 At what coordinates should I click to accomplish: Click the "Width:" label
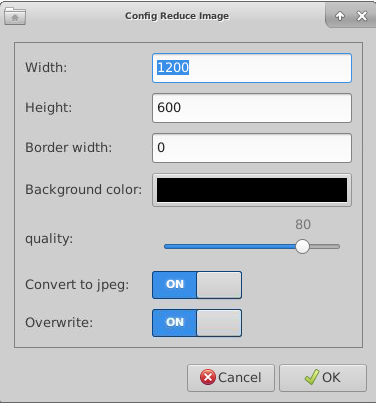46,68
